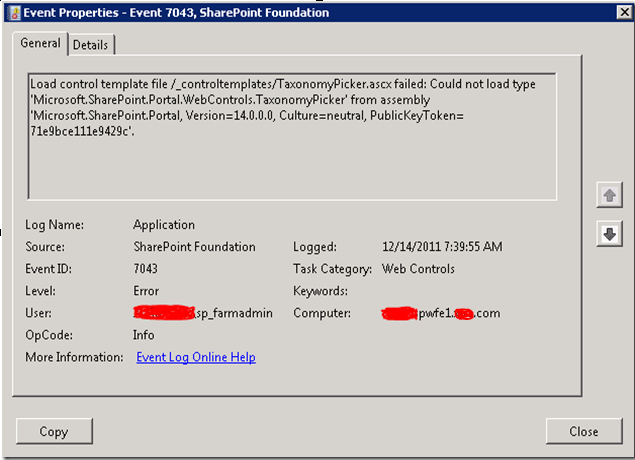Click the OpCode label

click(49, 335)
